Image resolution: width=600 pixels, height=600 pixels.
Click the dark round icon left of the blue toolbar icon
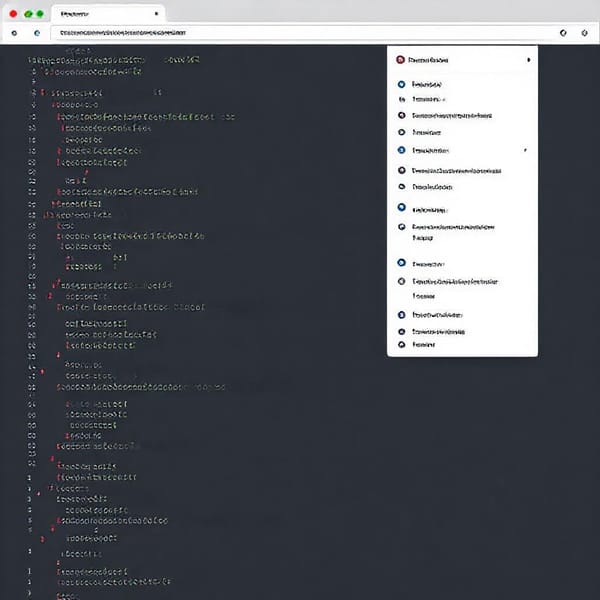[x=15, y=33]
